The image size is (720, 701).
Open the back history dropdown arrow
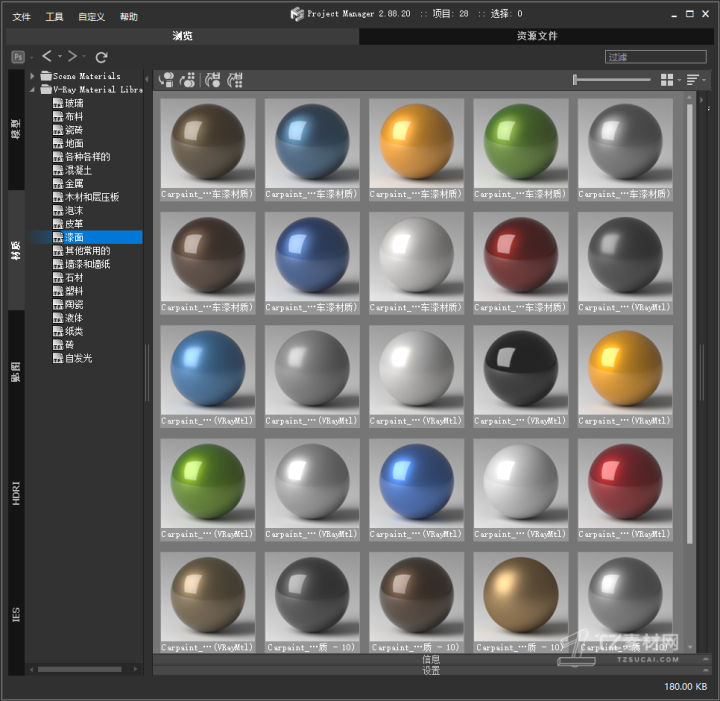click(60, 56)
